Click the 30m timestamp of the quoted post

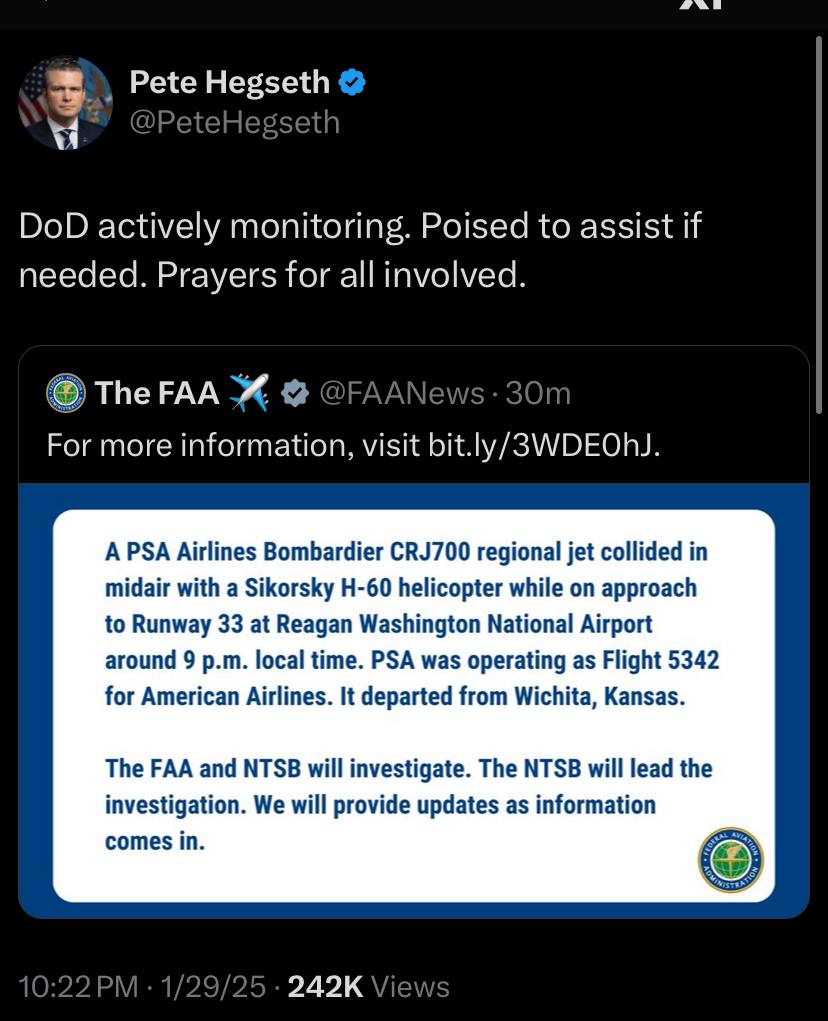(538, 393)
